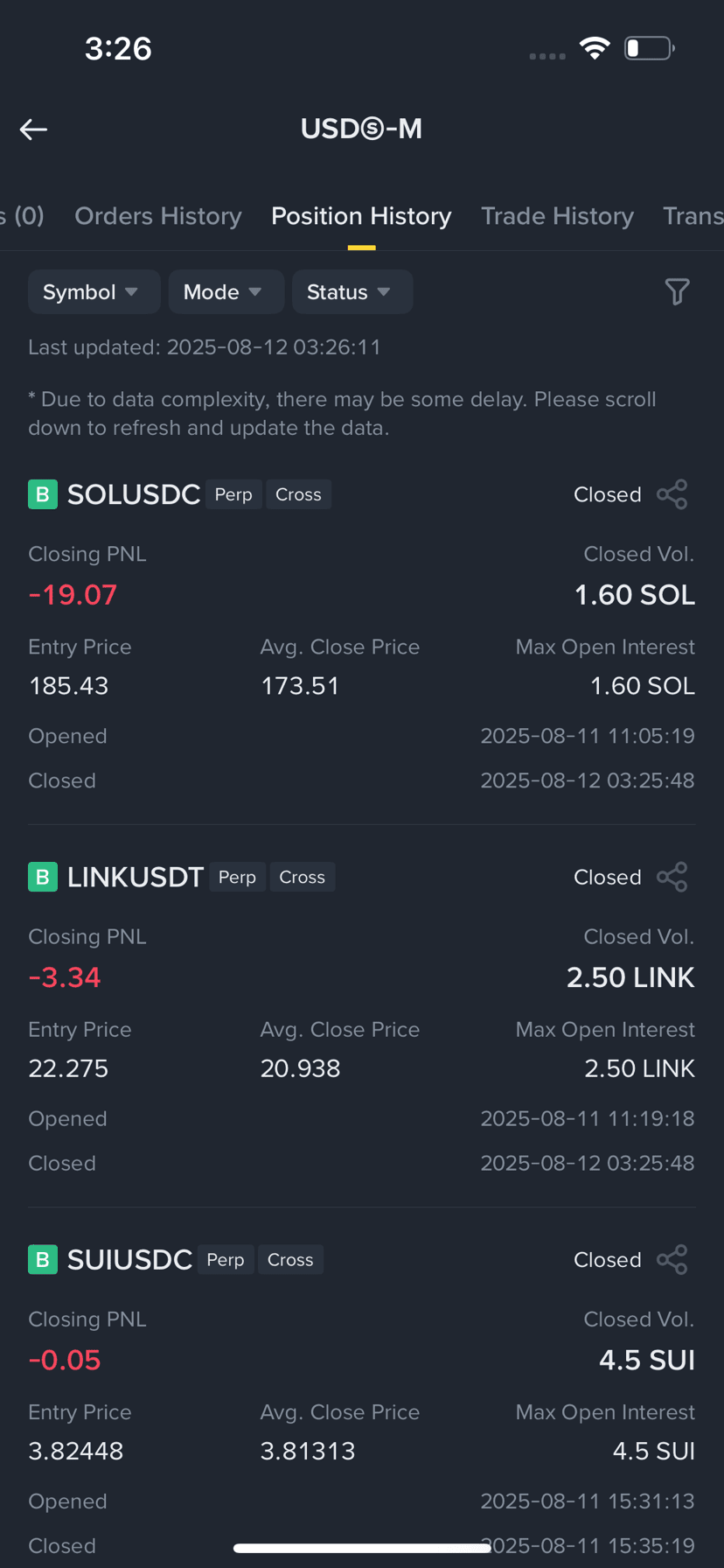Tap the green B icon beside SUIUSDC
Viewport: 724px width, 1568px height.
tap(43, 1259)
